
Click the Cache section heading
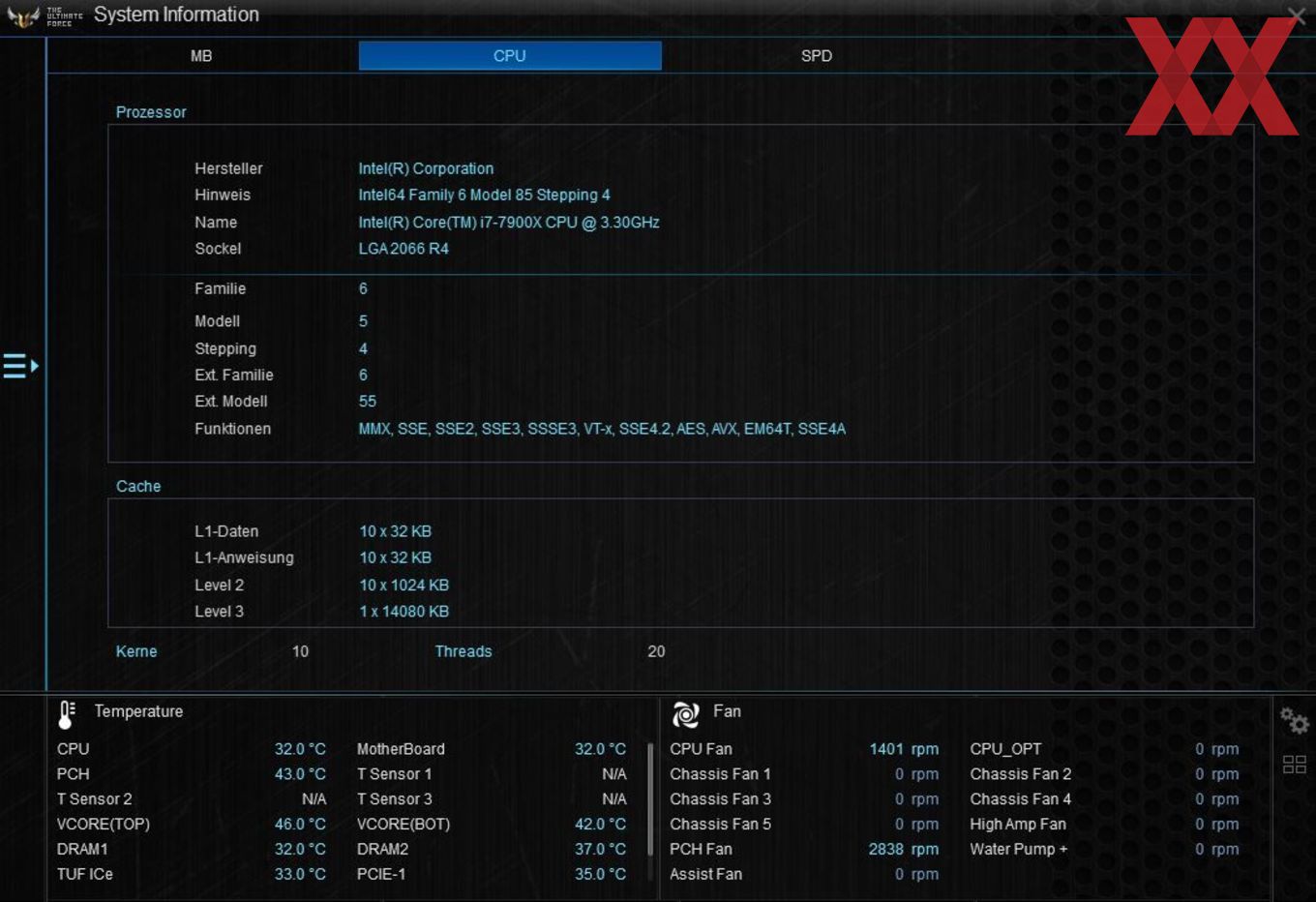coord(138,487)
